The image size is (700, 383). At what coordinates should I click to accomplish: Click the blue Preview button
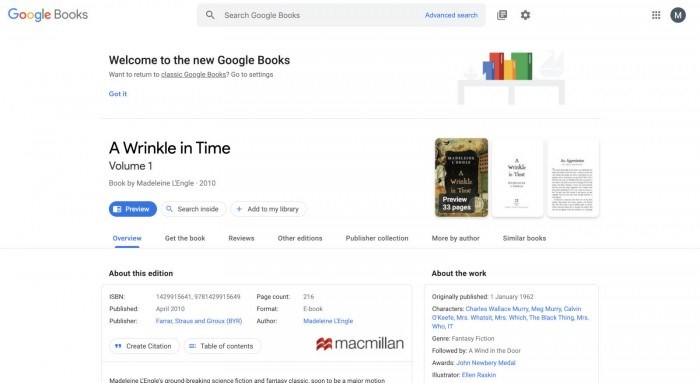point(133,209)
